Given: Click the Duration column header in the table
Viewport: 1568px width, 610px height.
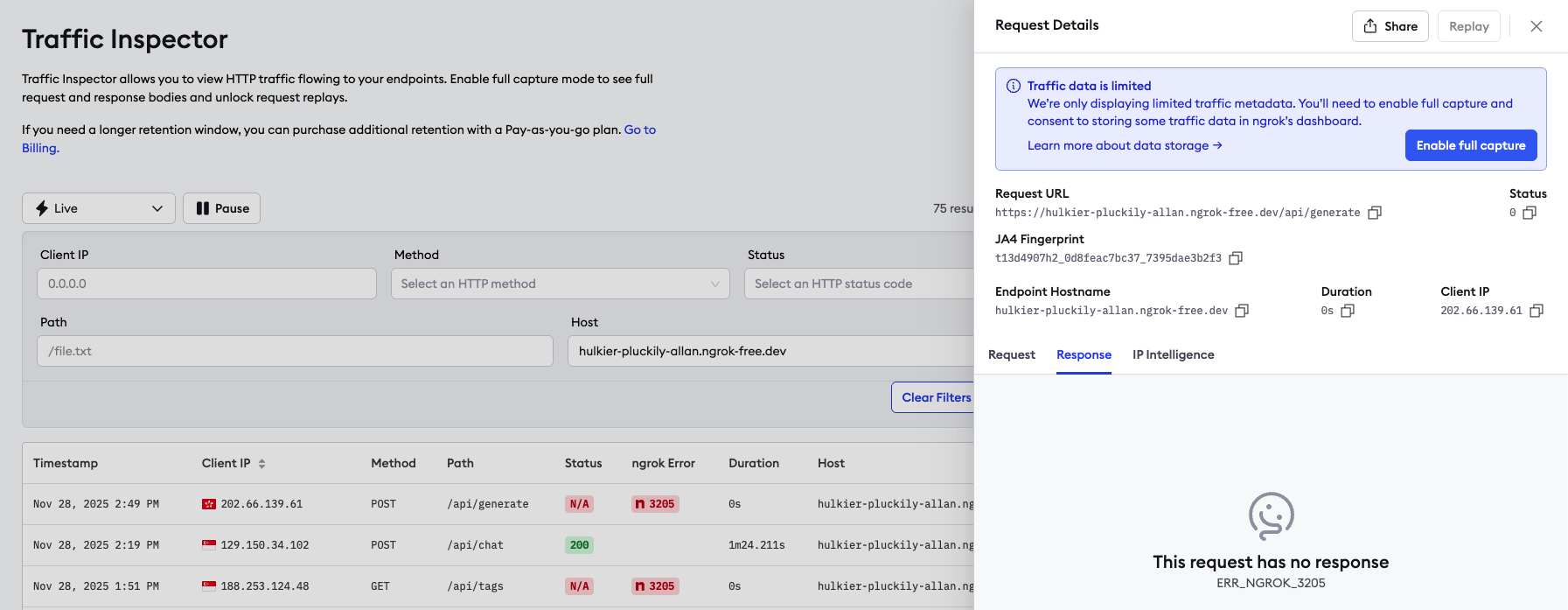Looking at the screenshot, I should pos(754,463).
